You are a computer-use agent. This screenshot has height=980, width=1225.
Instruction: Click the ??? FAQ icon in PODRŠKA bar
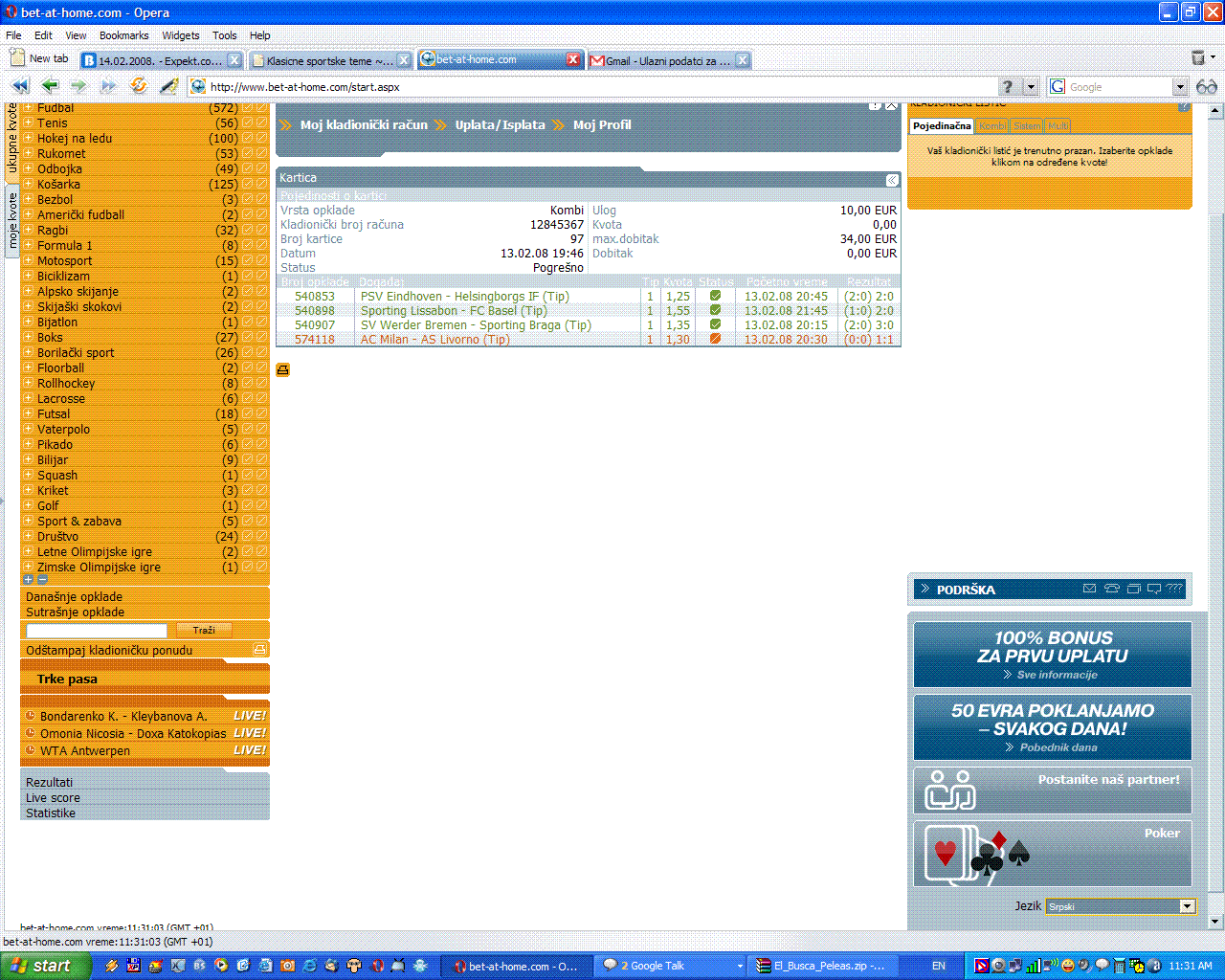(x=1174, y=589)
